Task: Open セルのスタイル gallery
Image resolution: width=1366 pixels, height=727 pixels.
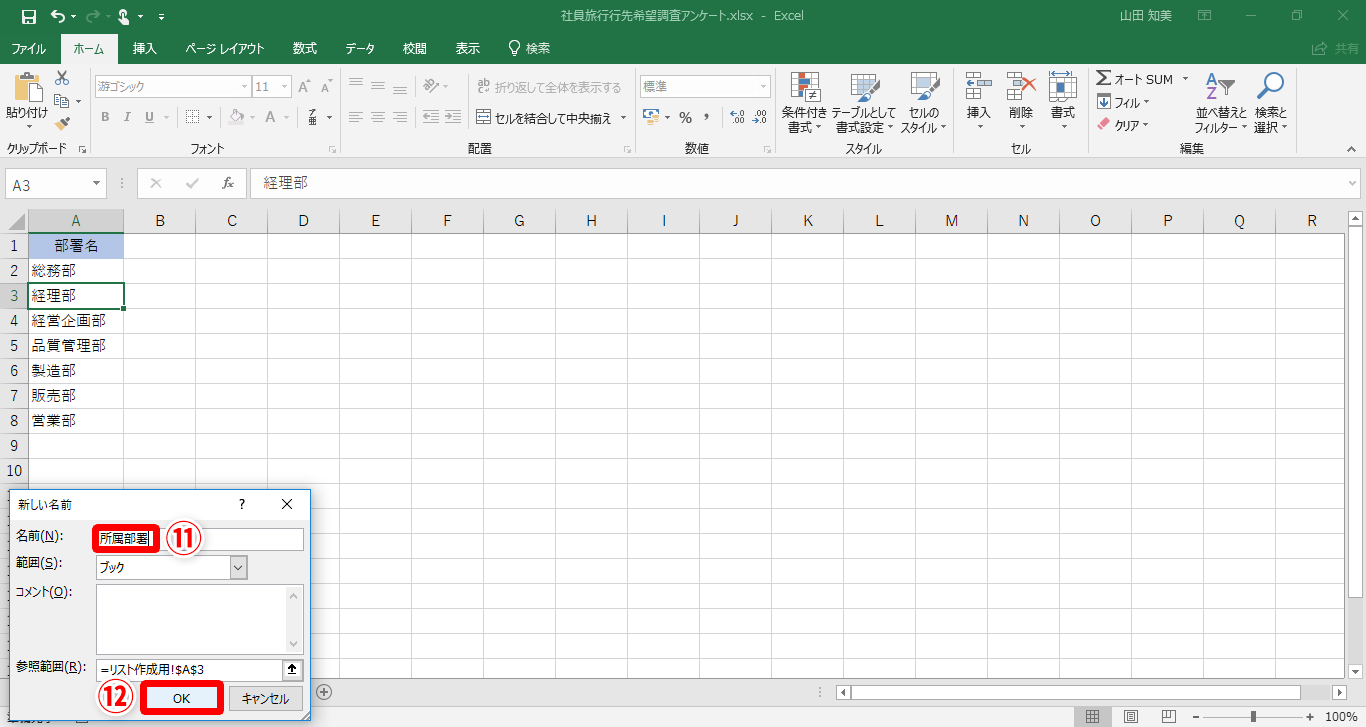Action: click(x=923, y=102)
